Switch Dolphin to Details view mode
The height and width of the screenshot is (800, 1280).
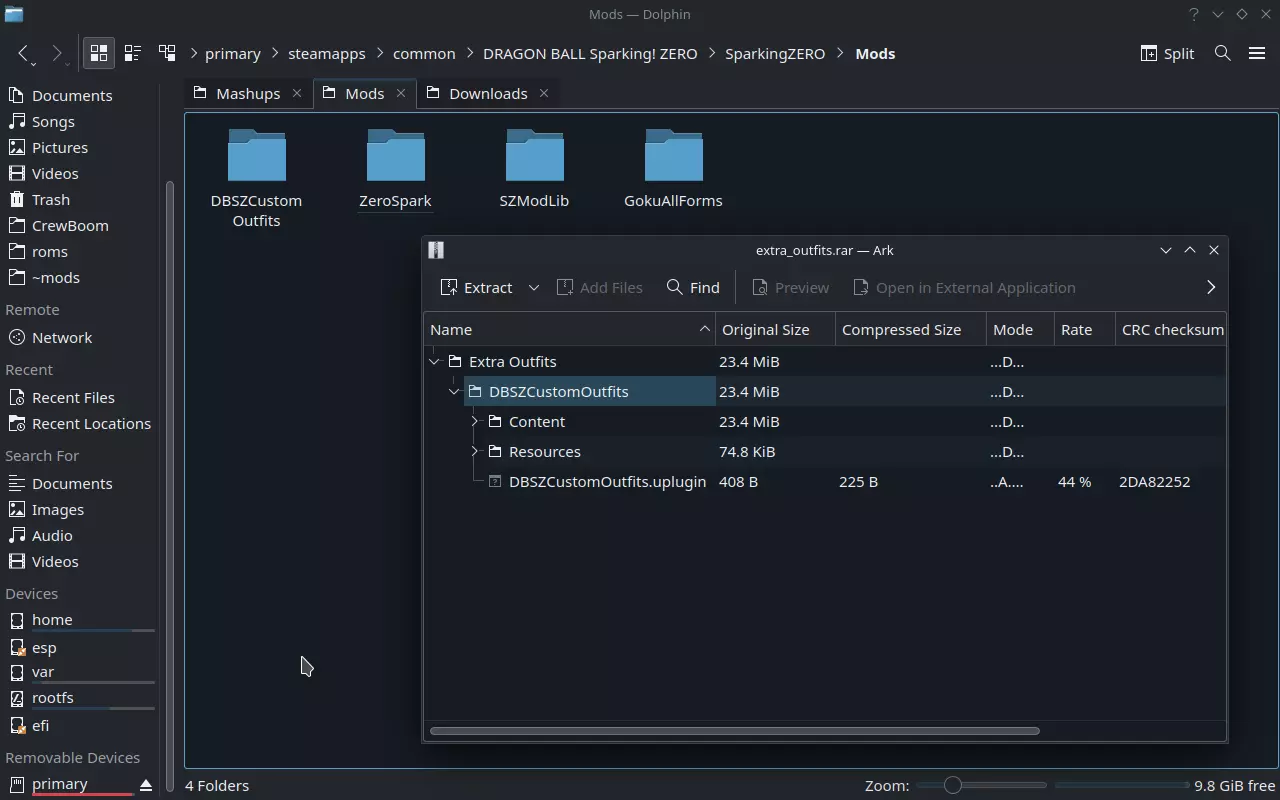click(x=166, y=53)
